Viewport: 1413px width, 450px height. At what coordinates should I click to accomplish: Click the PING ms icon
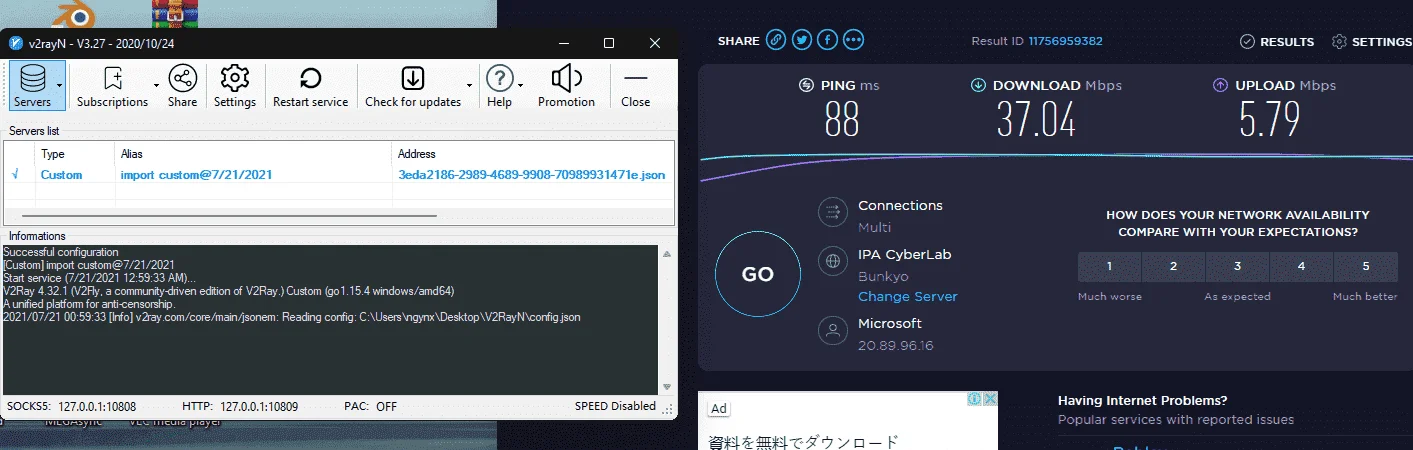(x=807, y=85)
